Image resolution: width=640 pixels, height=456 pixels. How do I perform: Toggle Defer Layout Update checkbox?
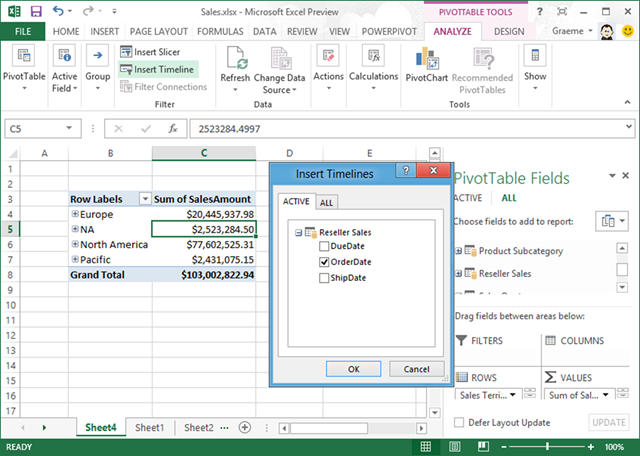pos(460,422)
